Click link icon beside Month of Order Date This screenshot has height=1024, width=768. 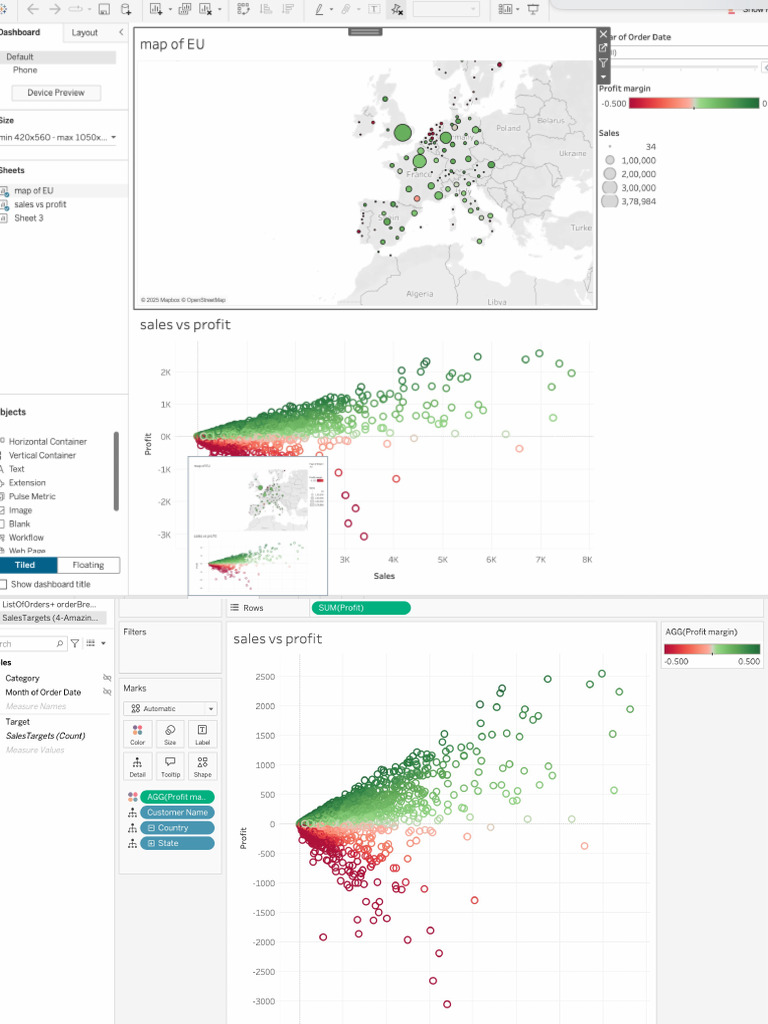pyautogui.click(x=107, y=692)
